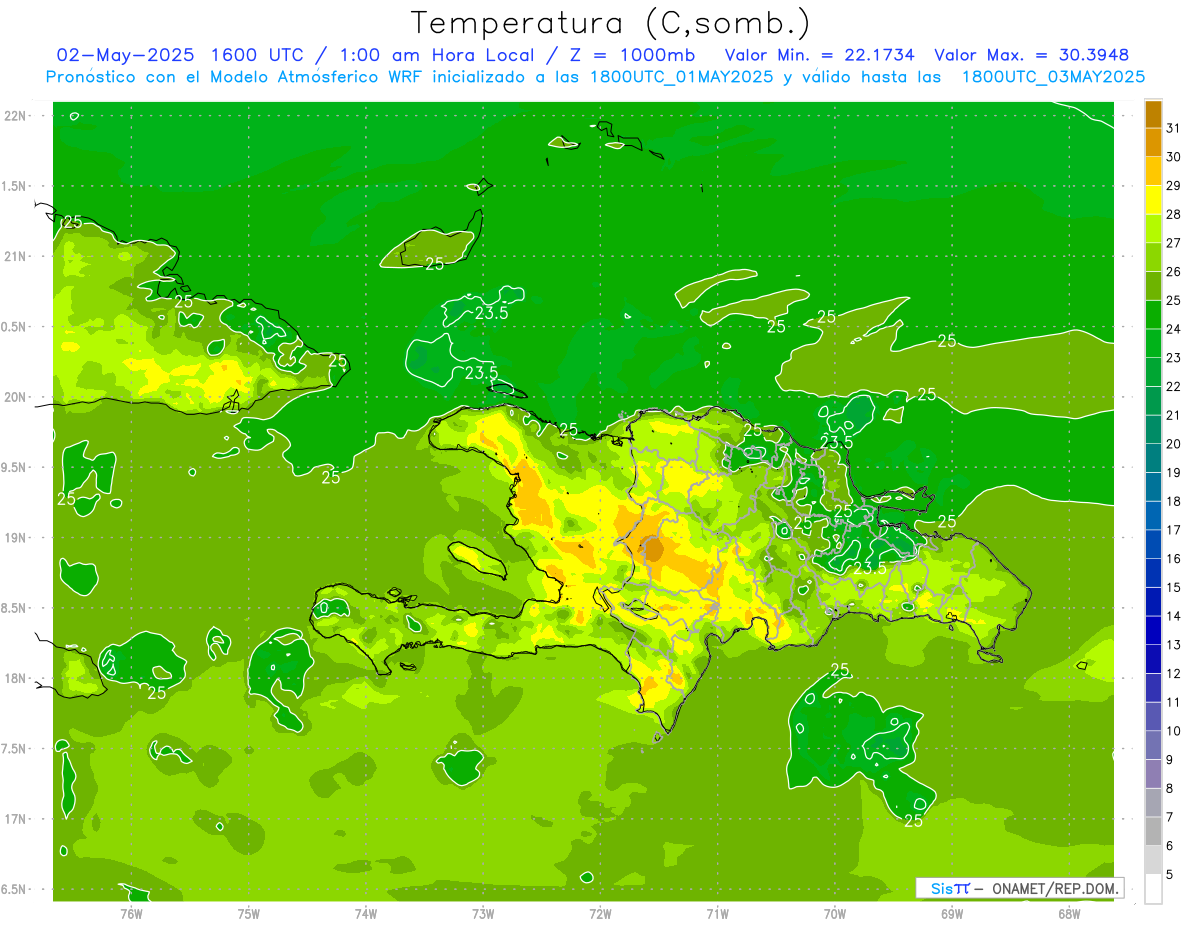The height and width of the screenshot is (927, 1200).
Task: Click the white swatch at legend bottom
Action: pyautogui.click(x=1153, y=888)
